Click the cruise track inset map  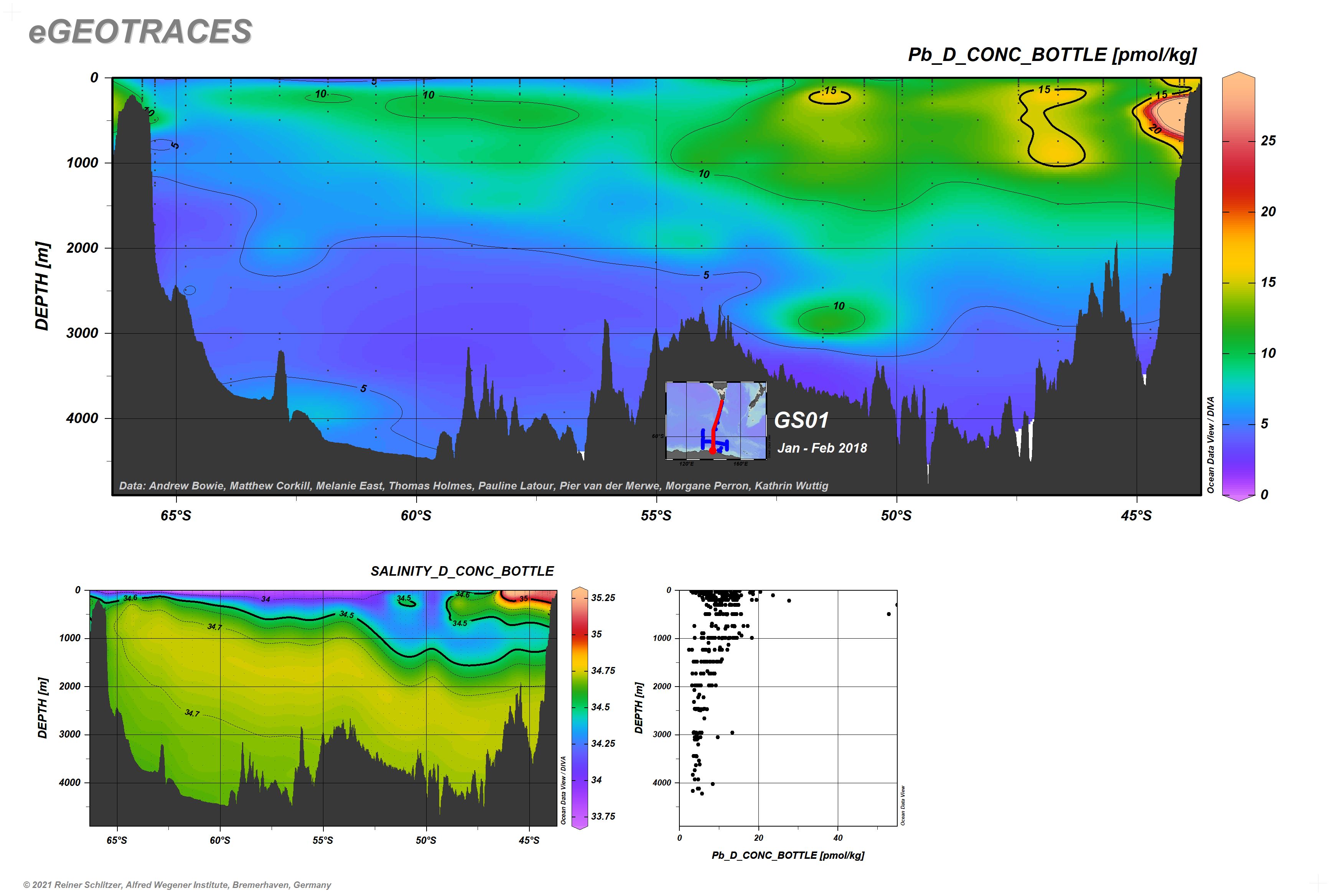pos(715,420)
